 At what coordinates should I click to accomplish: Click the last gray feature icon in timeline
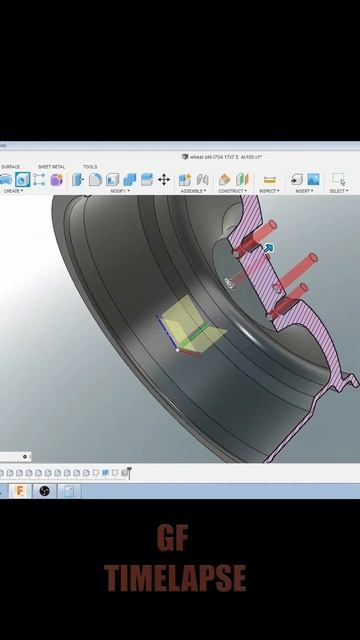point(124,473)
